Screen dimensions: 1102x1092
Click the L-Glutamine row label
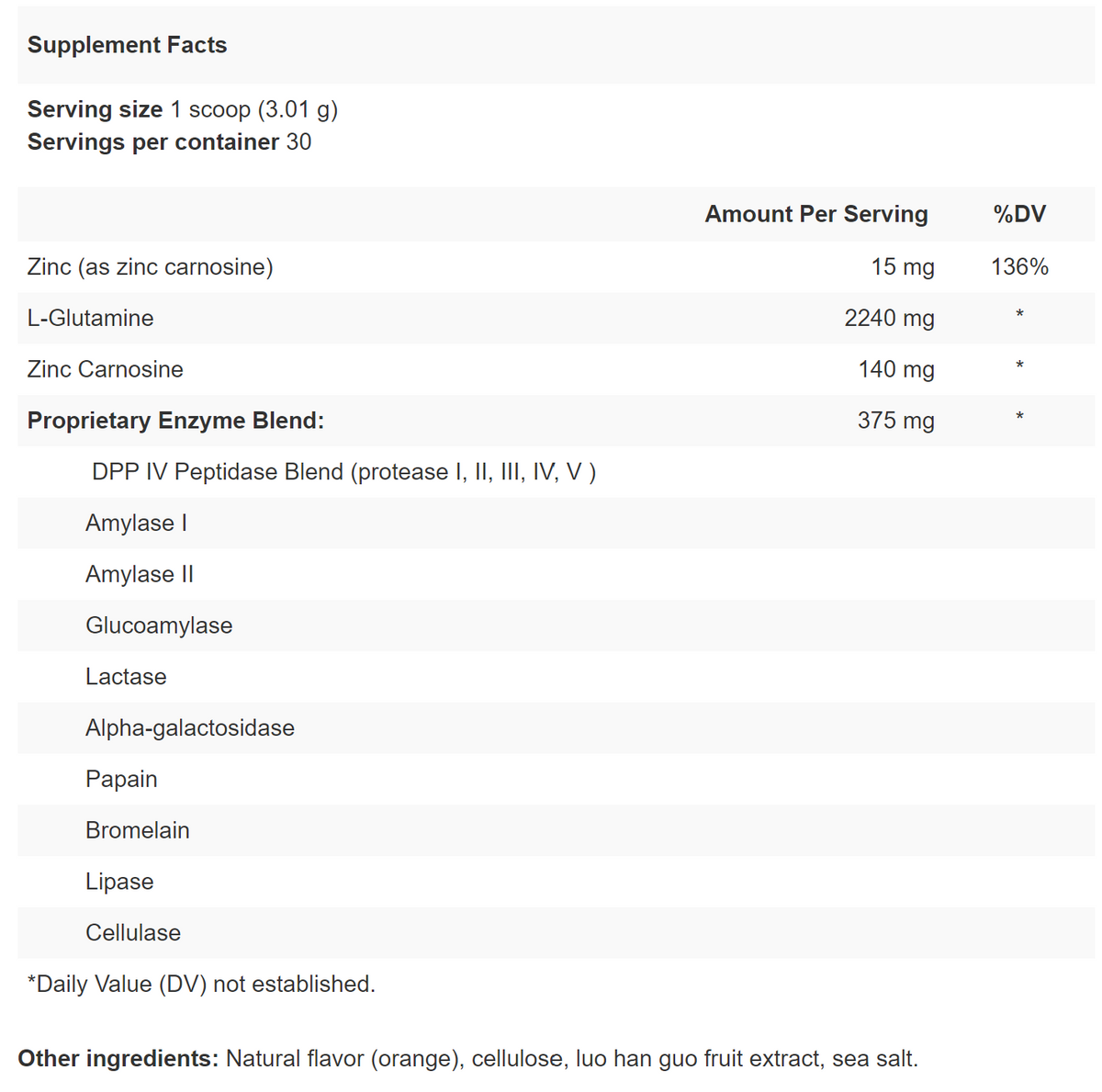point(90,319)
